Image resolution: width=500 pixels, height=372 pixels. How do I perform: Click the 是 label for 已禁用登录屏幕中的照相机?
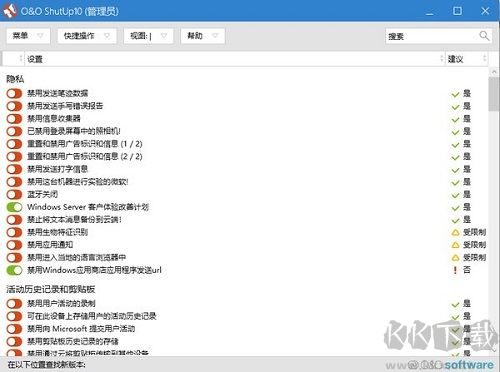(467, 131)
